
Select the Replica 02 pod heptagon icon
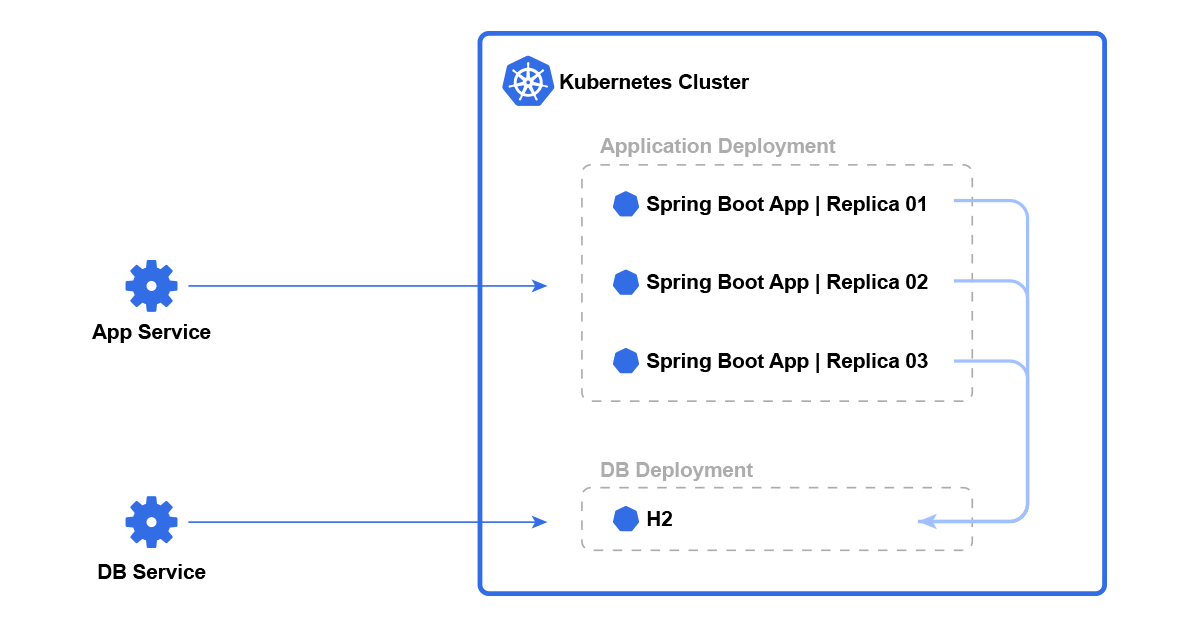626,282
